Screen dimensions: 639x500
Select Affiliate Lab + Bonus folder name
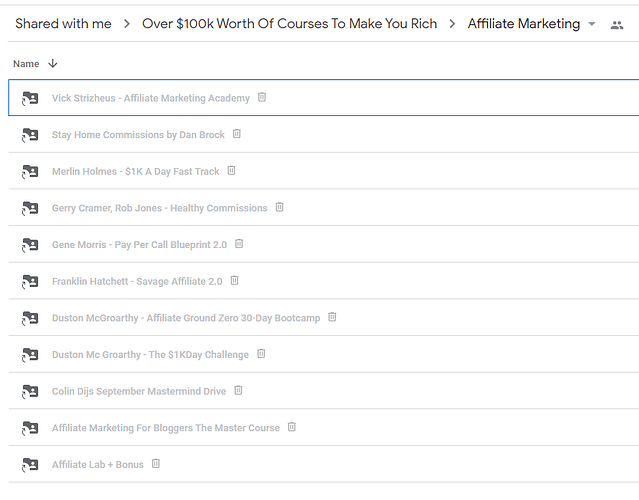pos(98,465)
